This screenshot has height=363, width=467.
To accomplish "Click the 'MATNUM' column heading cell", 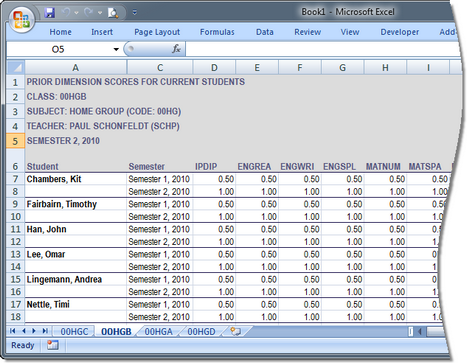I will point(385,166).
